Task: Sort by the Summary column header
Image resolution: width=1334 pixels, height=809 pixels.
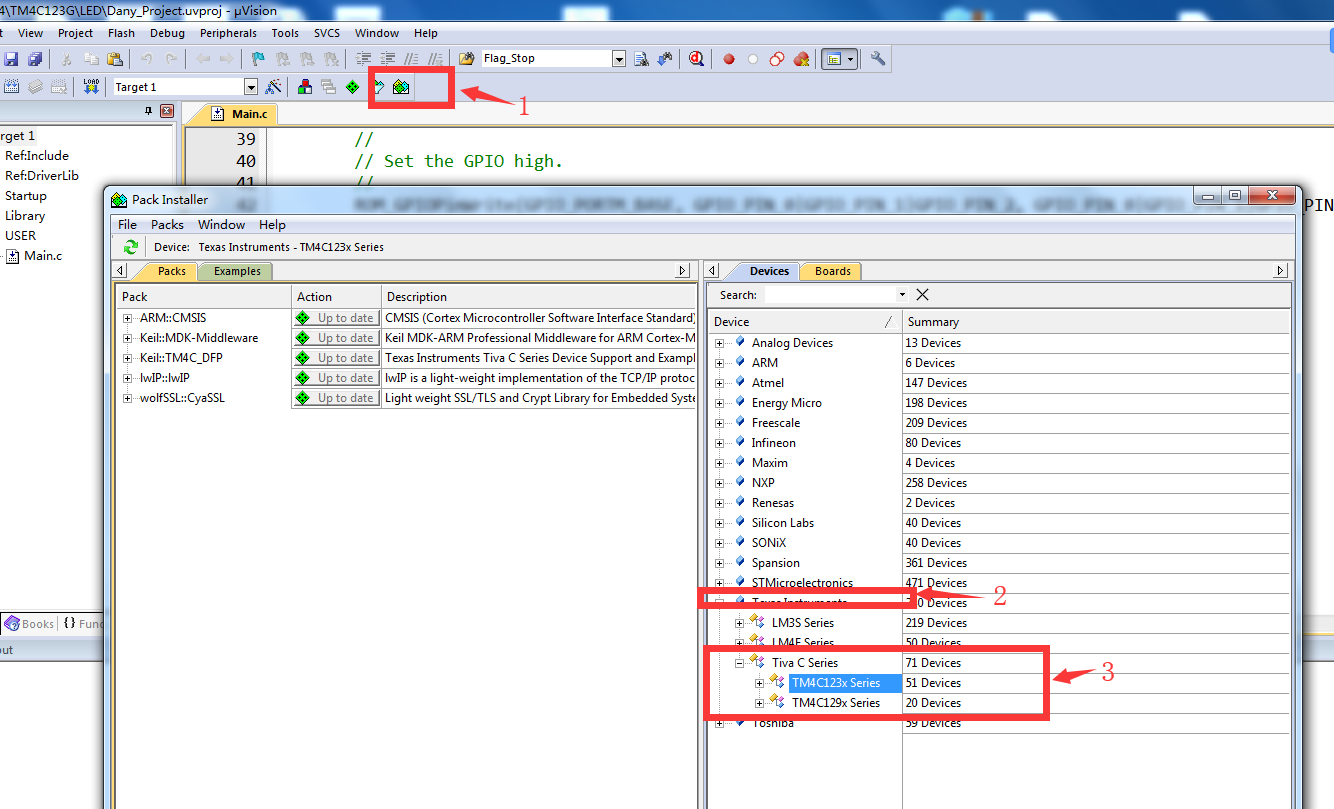Action: [1095, 322]
